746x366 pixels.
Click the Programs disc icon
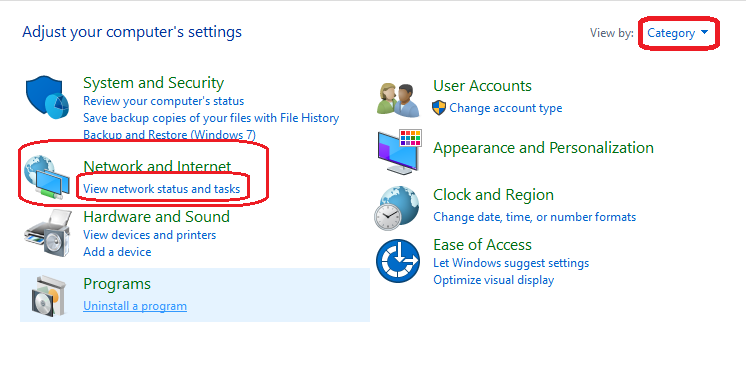tap(48, 294)
